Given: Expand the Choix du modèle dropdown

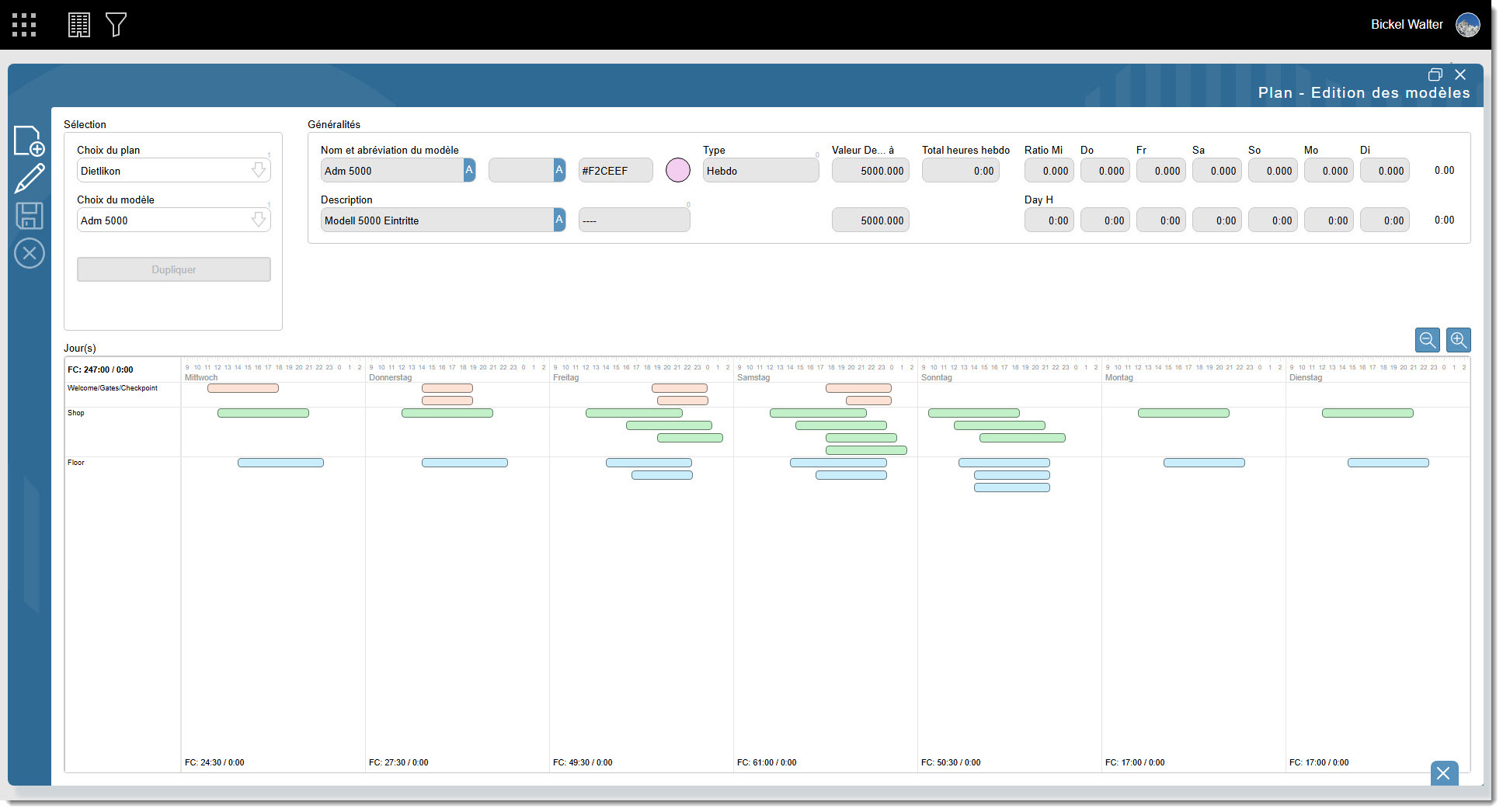Looking at the screenshot, I should pyautogui.click(x=258, y=220).
